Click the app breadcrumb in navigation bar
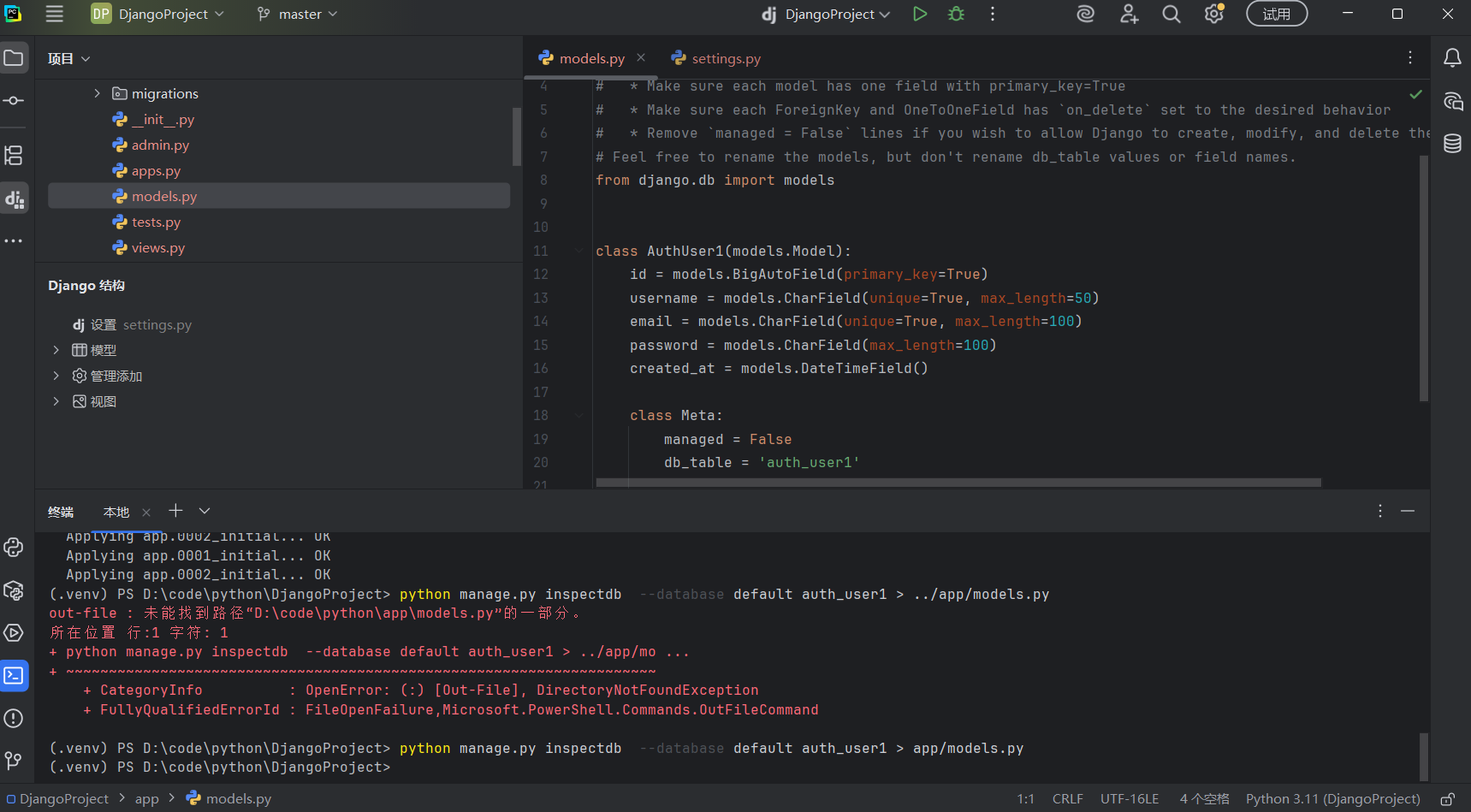1471x812 pixels. tap(147, 799)
